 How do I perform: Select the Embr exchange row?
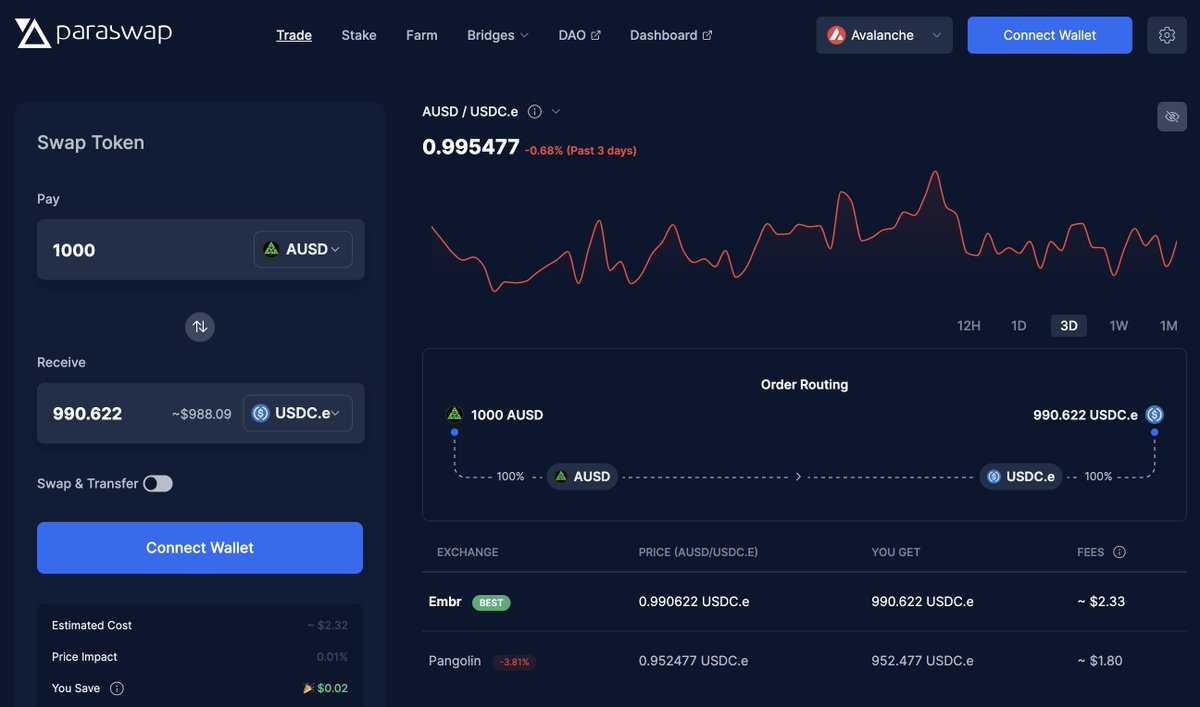pos(804,602)
